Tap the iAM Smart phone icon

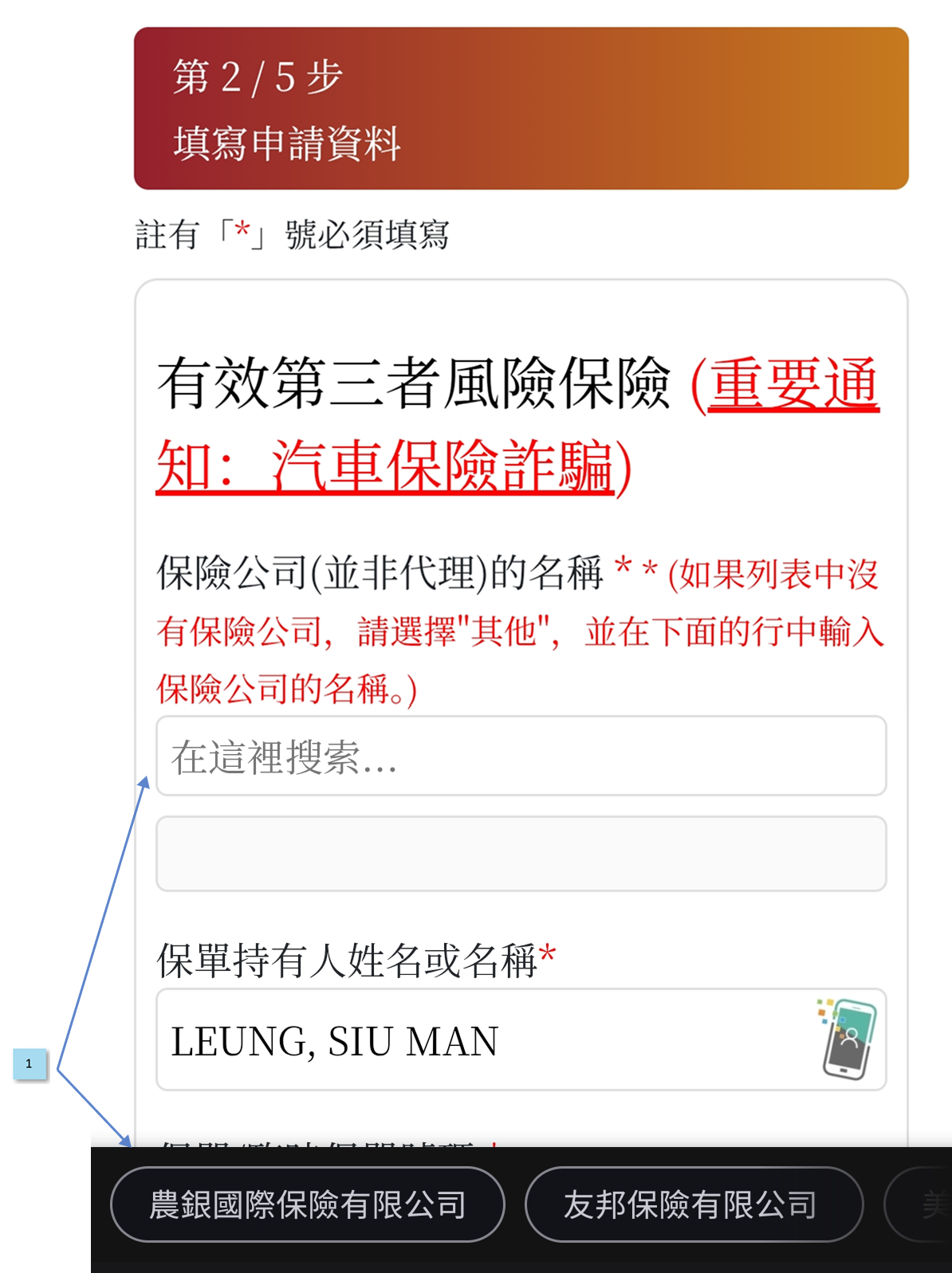point(848,1039)
